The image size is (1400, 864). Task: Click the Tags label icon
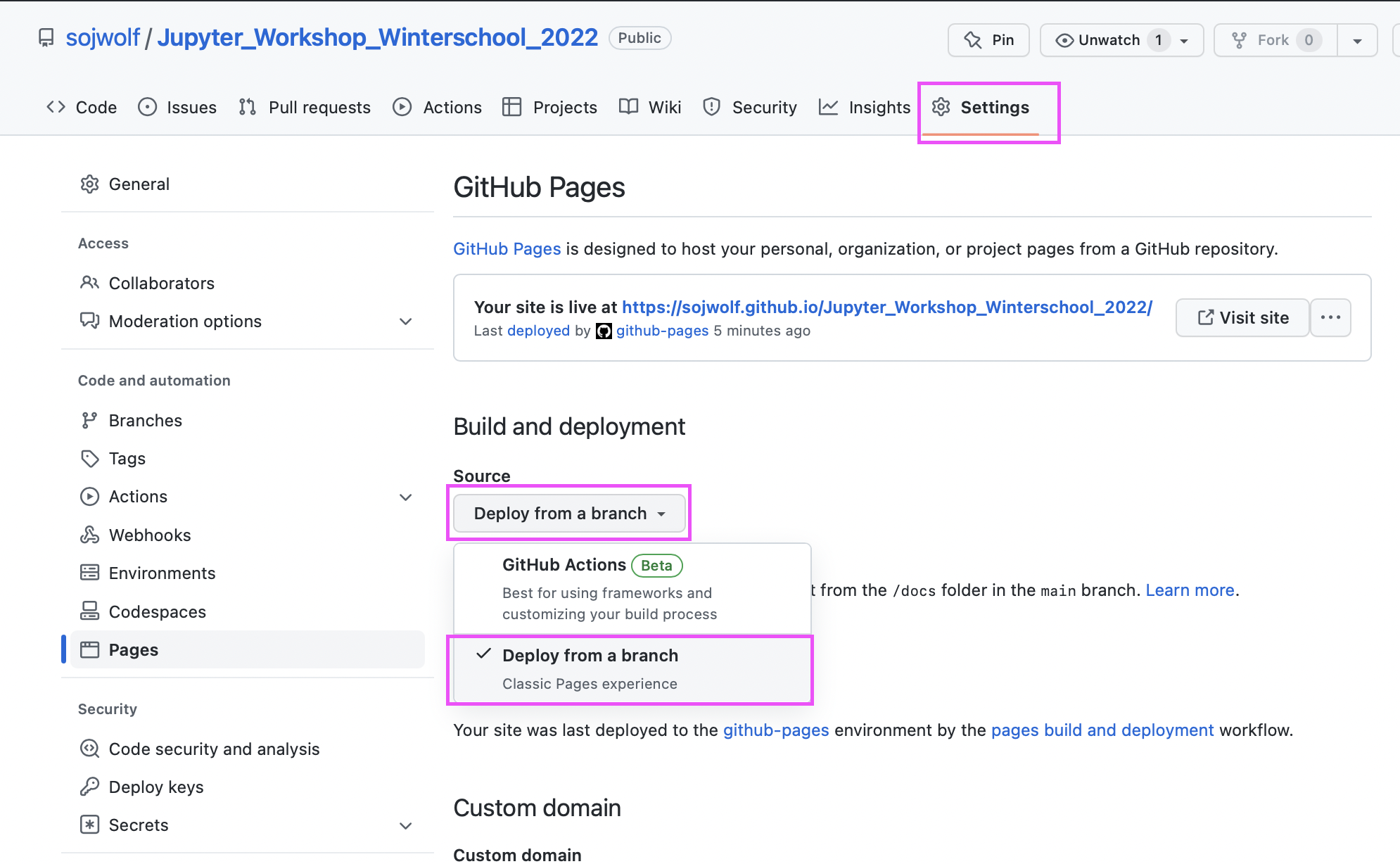coord(89,459)
